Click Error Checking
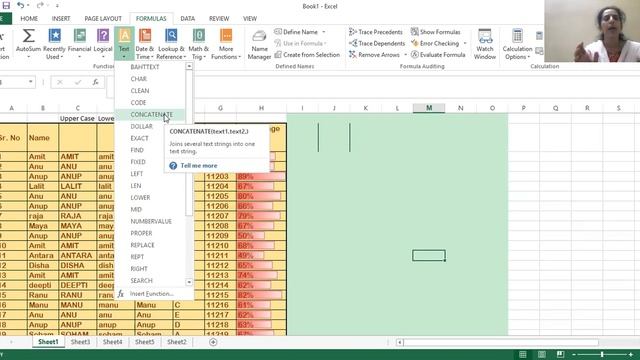The height and width of the screenshot is (360, 640). (435, 43)
